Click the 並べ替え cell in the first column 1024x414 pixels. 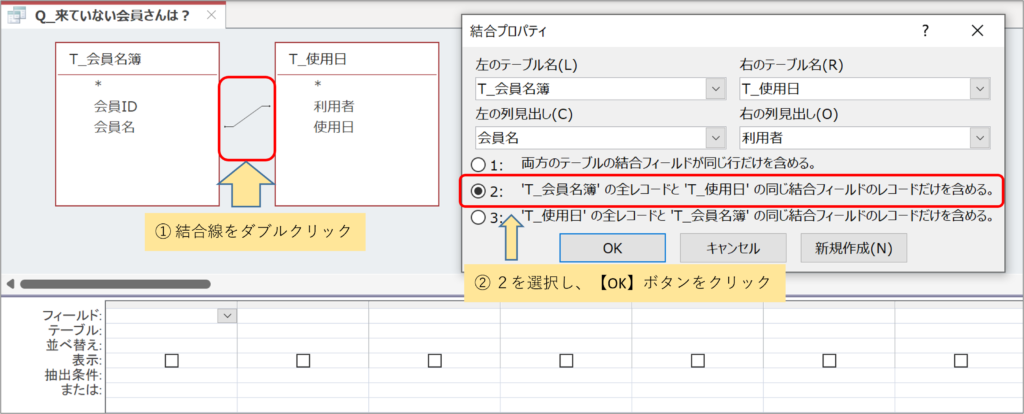[x=171, y=345]
